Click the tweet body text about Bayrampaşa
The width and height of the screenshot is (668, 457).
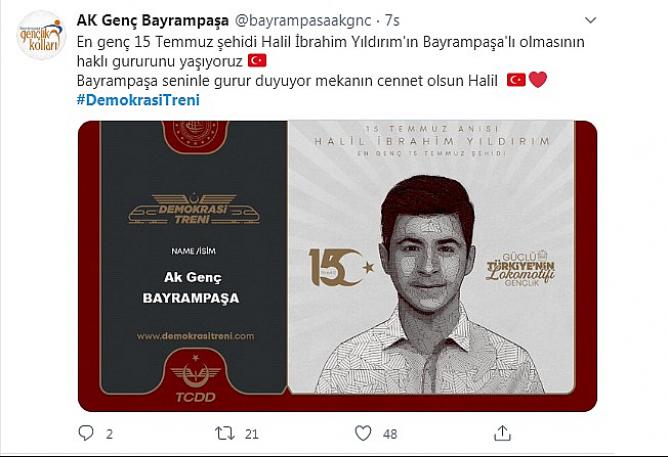click(331, 61)
